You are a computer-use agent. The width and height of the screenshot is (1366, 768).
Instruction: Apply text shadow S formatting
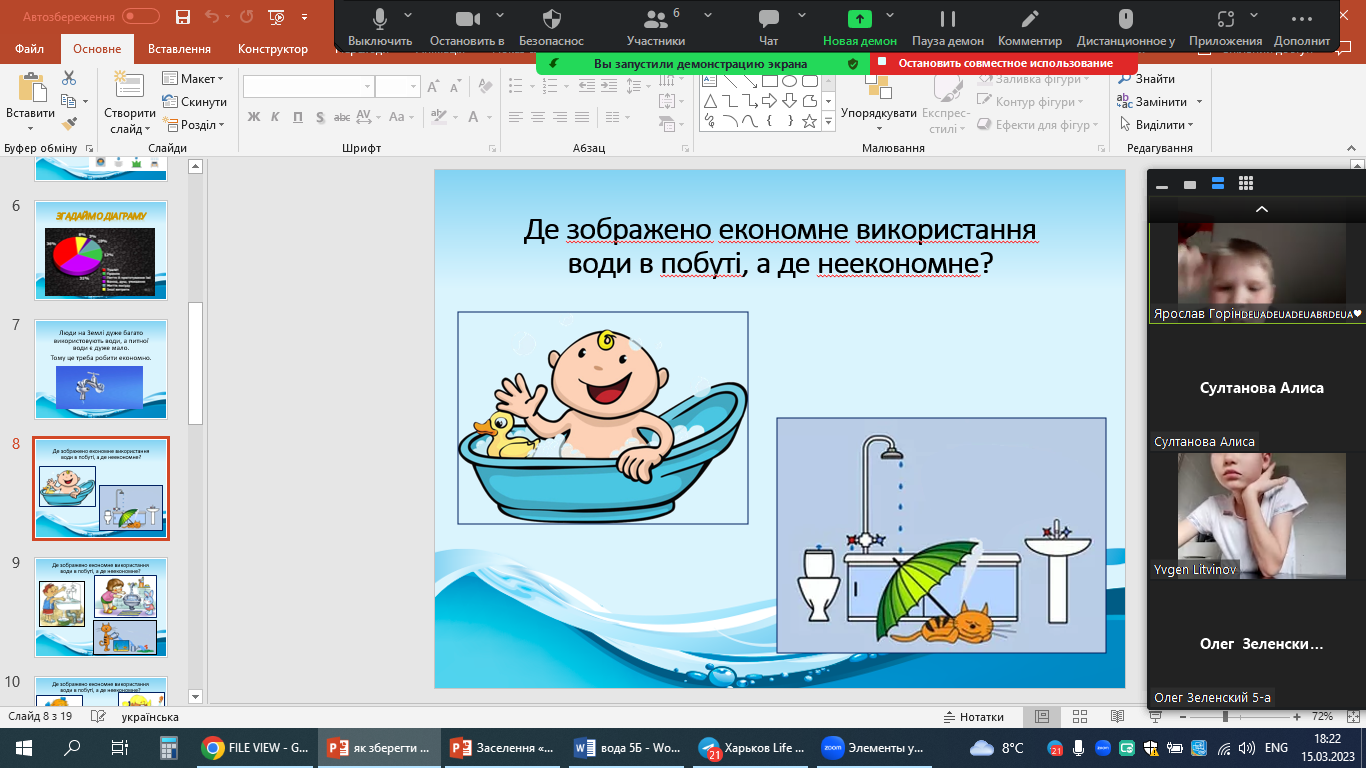[x=319, y=117]
